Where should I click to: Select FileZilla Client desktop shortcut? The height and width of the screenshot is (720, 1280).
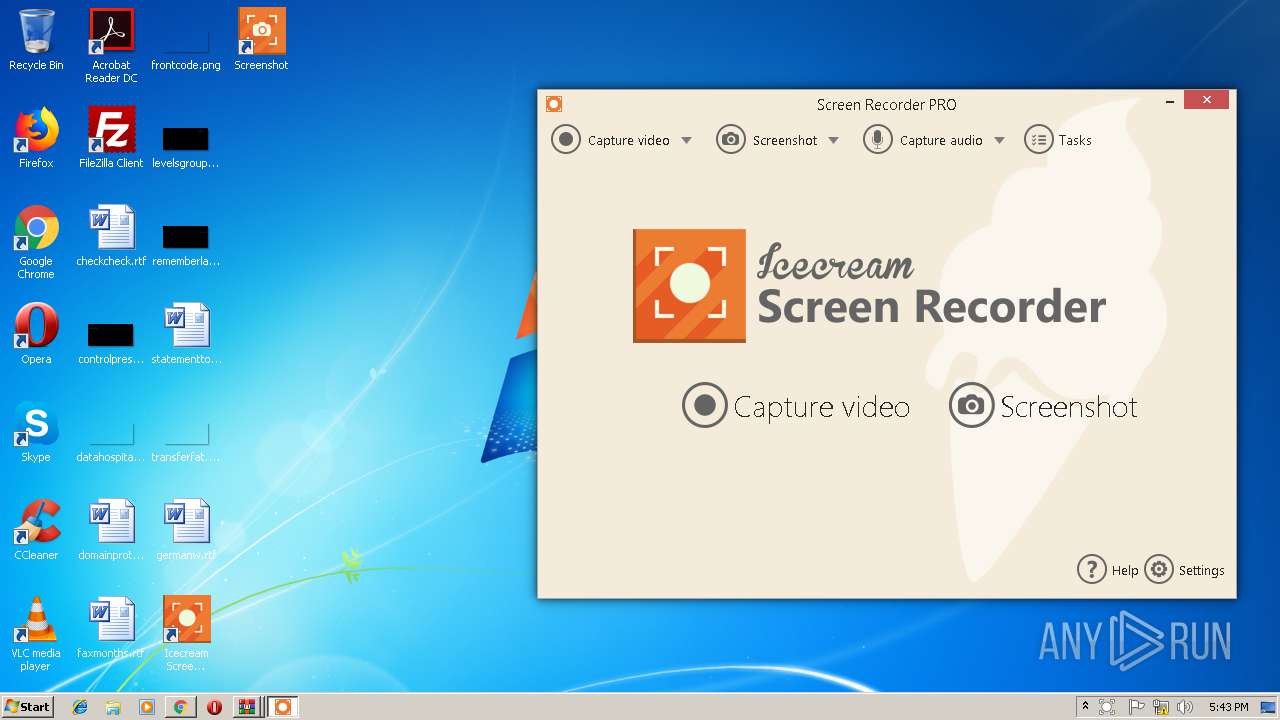click(x=111, y=138)
